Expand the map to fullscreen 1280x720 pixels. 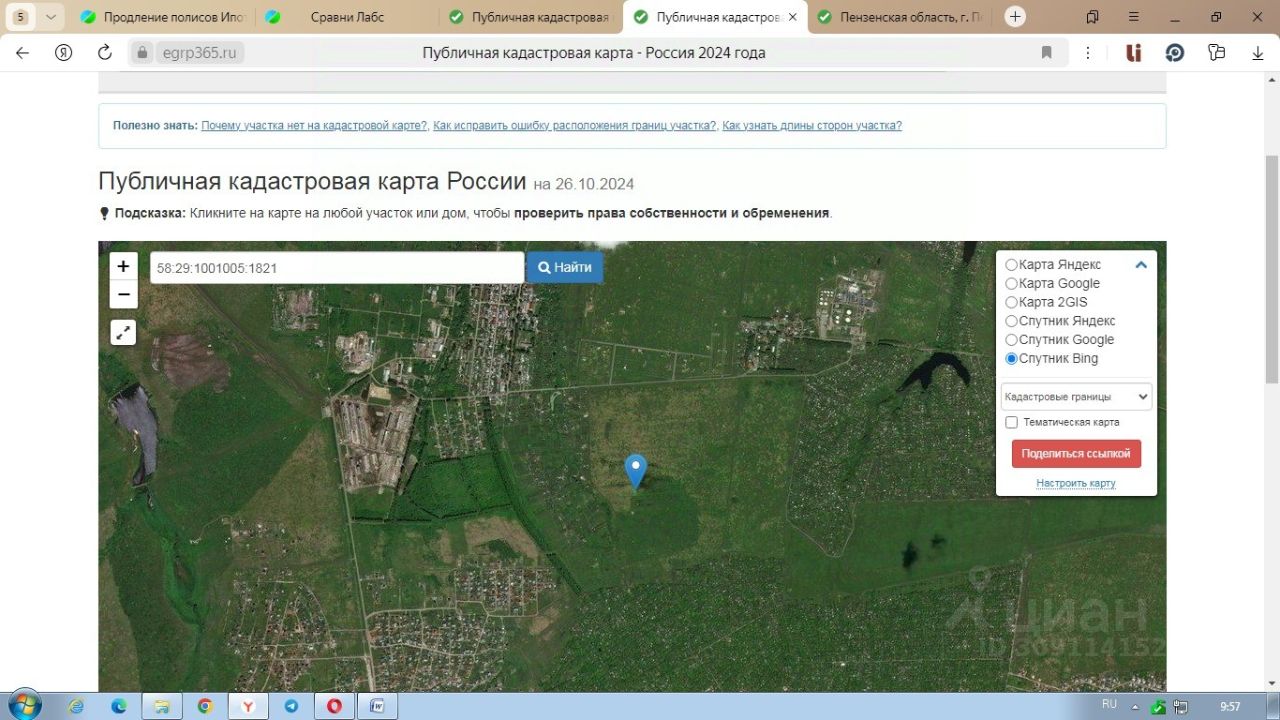[123, 333]
